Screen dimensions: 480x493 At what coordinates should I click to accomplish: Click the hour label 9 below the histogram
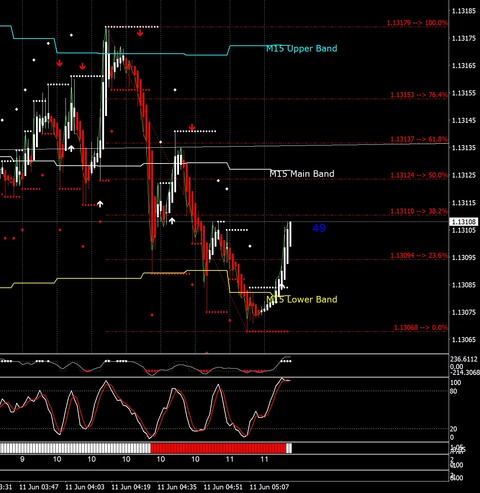pyautogui.click(x=22, y=459)
